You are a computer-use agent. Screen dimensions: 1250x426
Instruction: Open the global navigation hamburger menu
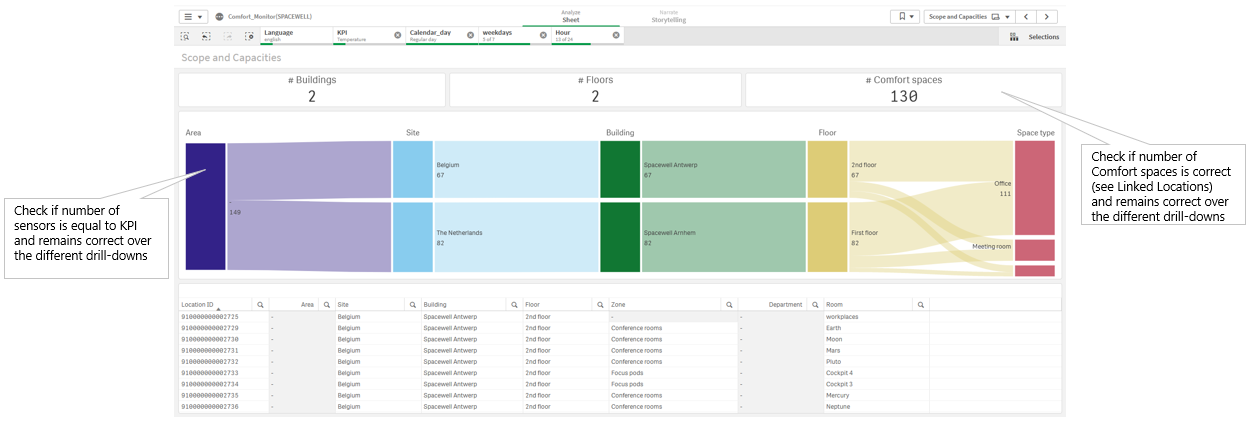193,17
